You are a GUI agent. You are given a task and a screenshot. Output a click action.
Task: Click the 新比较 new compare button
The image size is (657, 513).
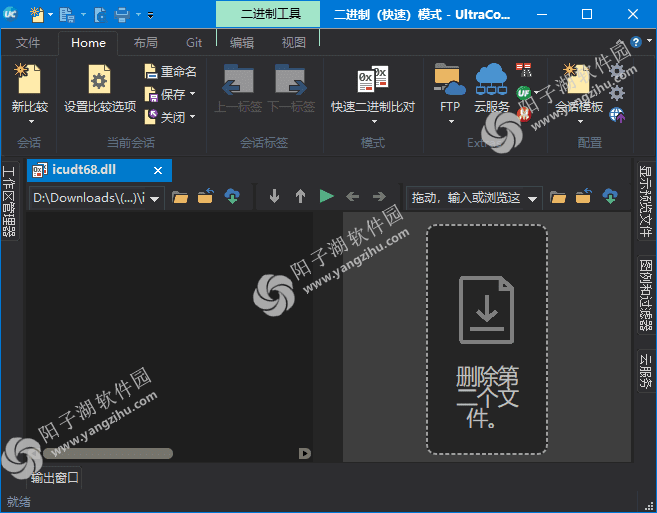tap(29, 93)
